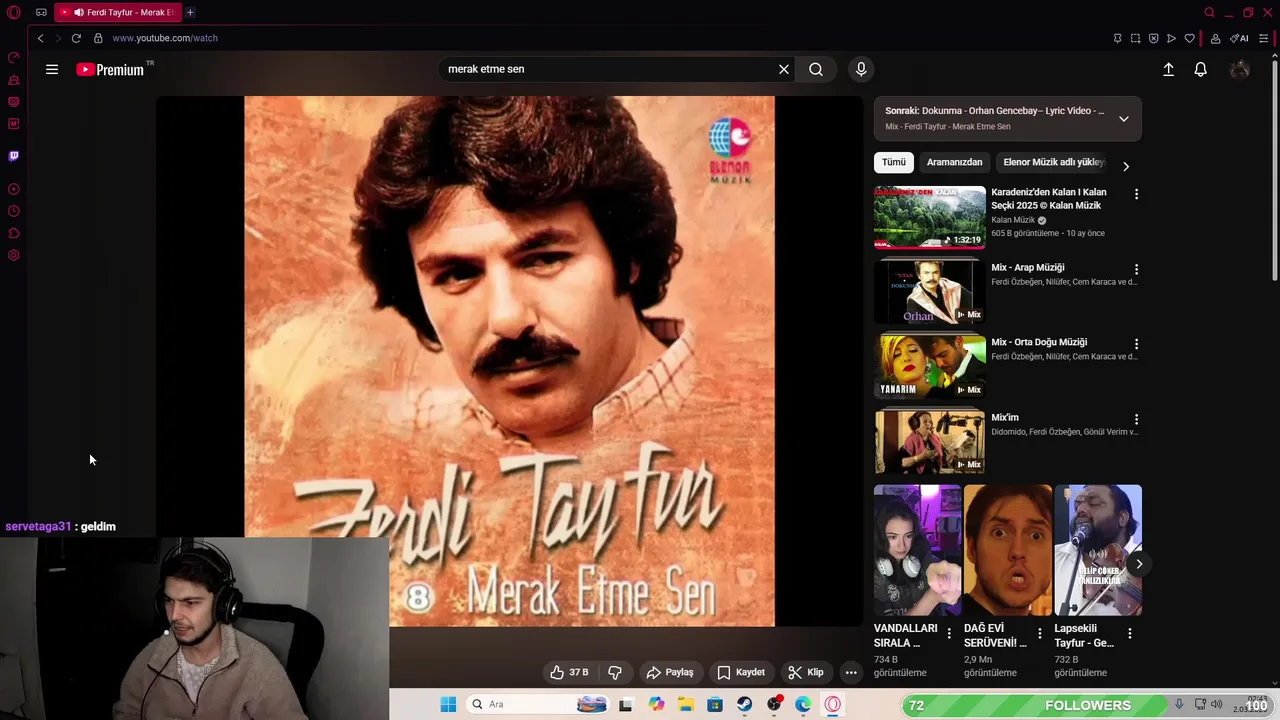Viewport: 1280px width, 720px height.
Task: Take snapshot with capture icon
Action: pos(1135,38)
